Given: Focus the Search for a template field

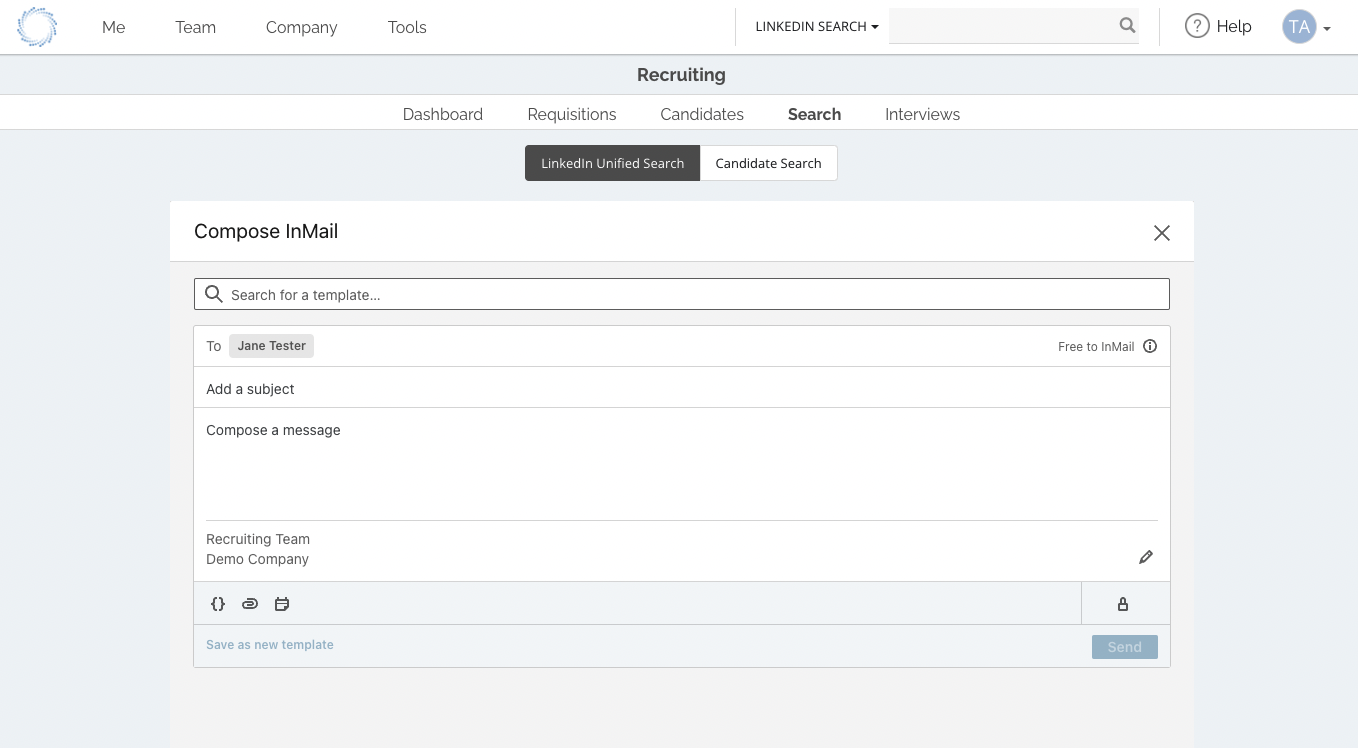Looking at the screenshot, I should (x=681, y=294).
